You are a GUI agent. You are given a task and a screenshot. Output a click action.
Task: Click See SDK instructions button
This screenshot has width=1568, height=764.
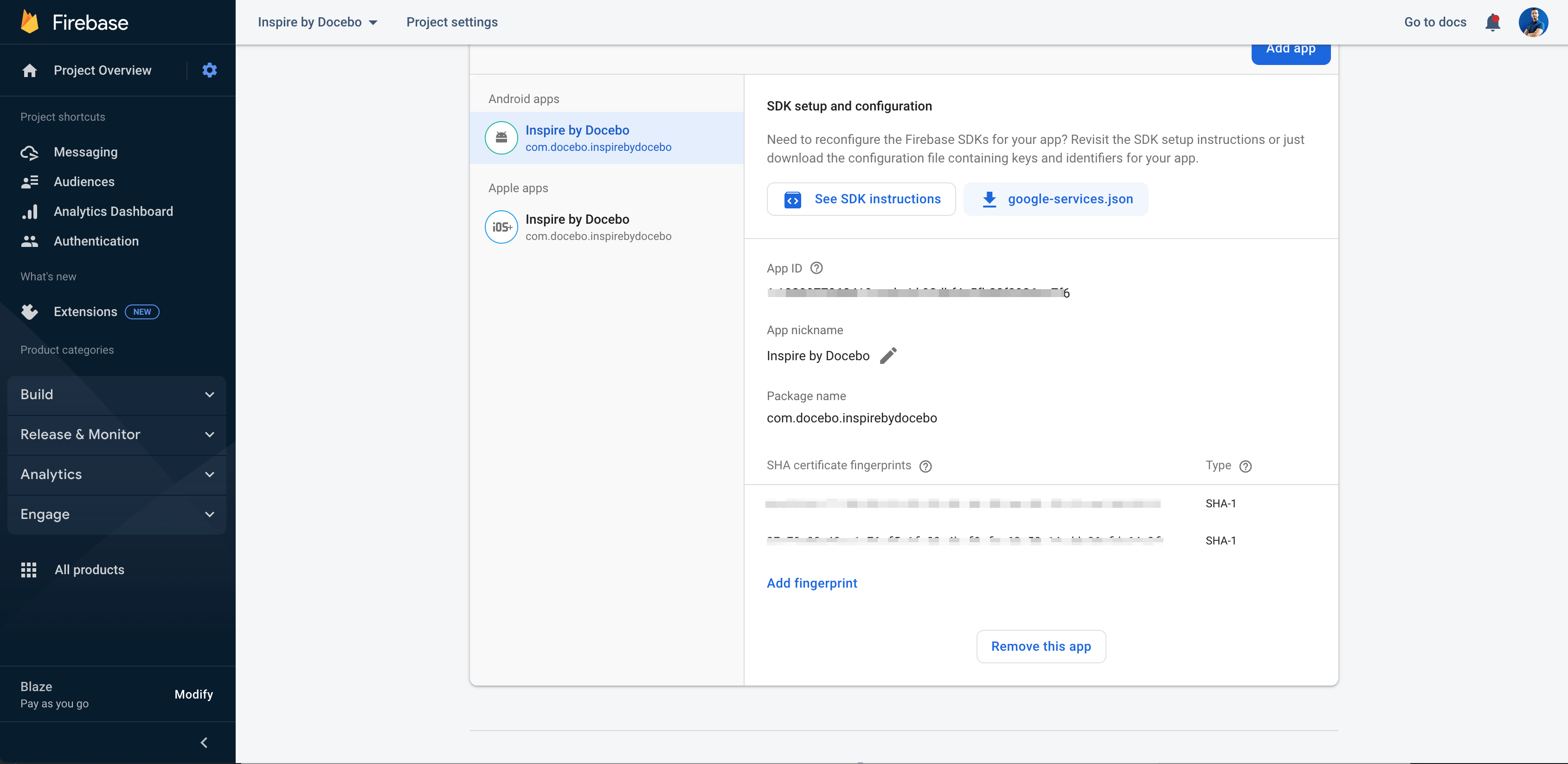[x=861, y=199]
